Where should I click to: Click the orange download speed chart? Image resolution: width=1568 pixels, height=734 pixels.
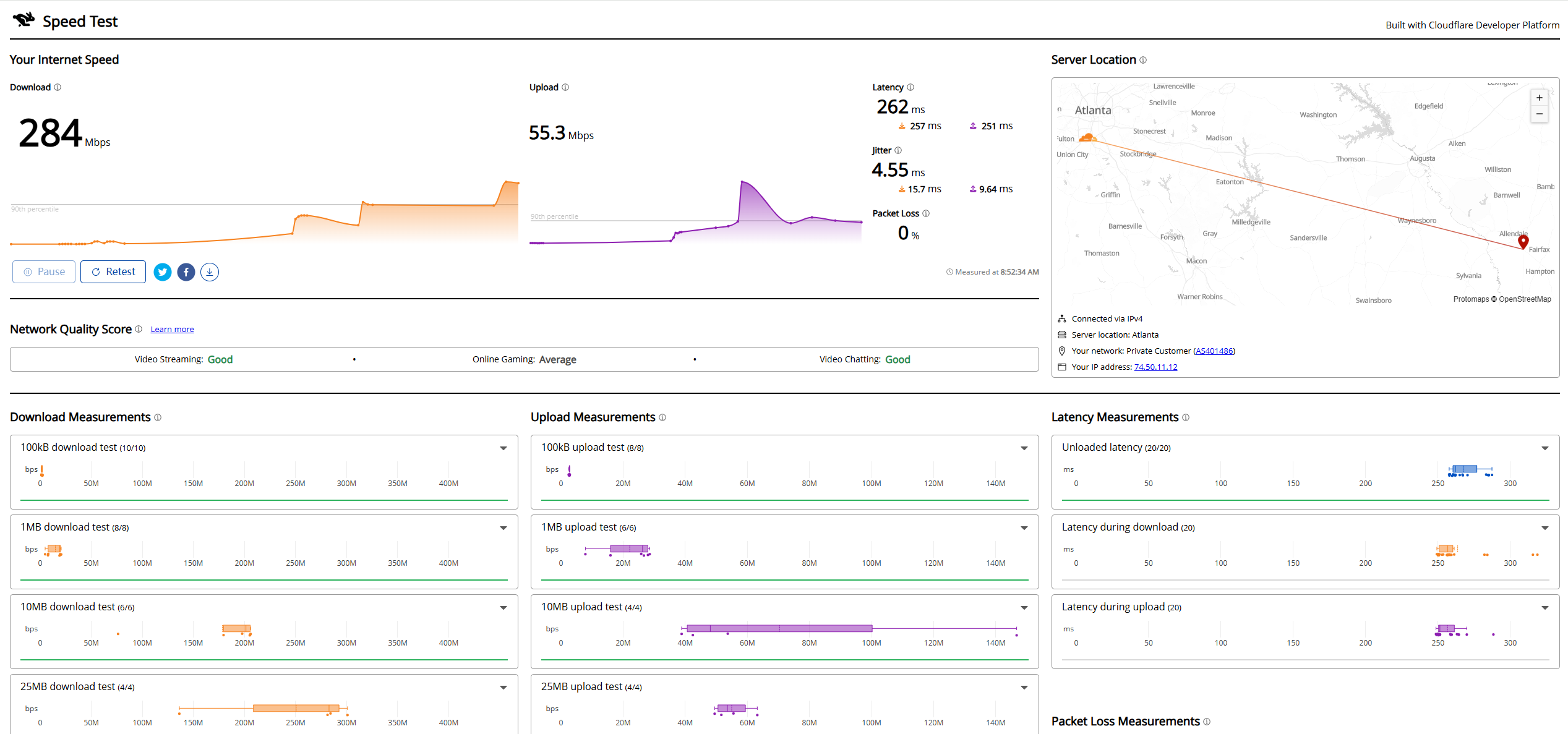click(264, 212)
